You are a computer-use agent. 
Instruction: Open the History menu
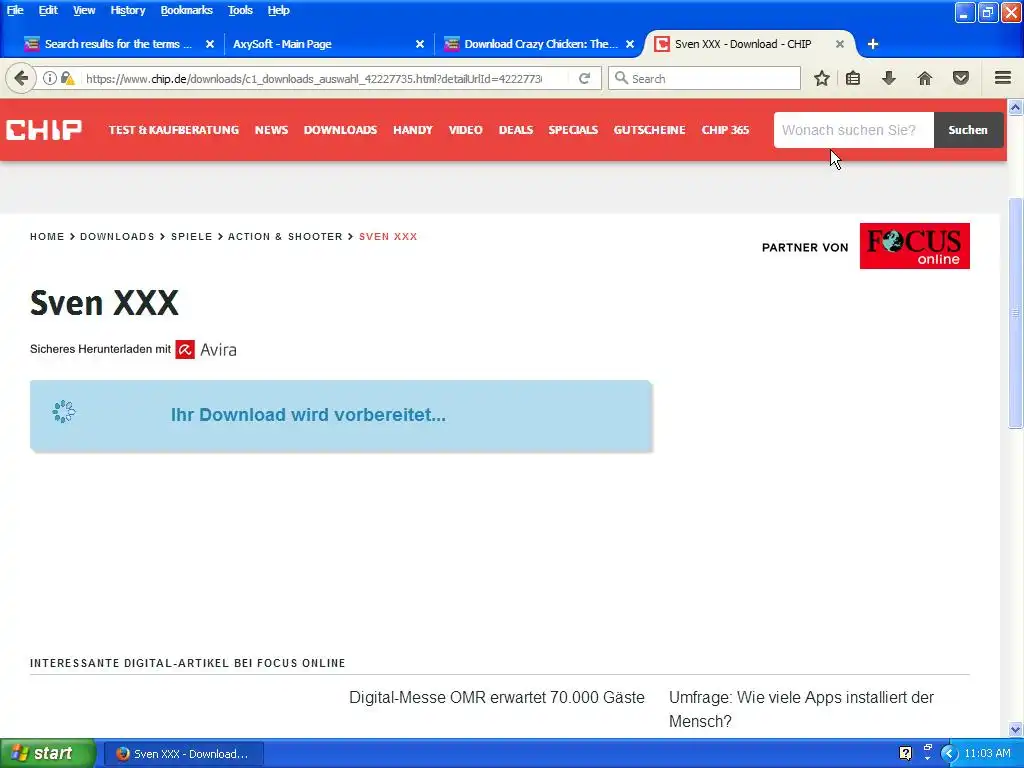point(127,10)
